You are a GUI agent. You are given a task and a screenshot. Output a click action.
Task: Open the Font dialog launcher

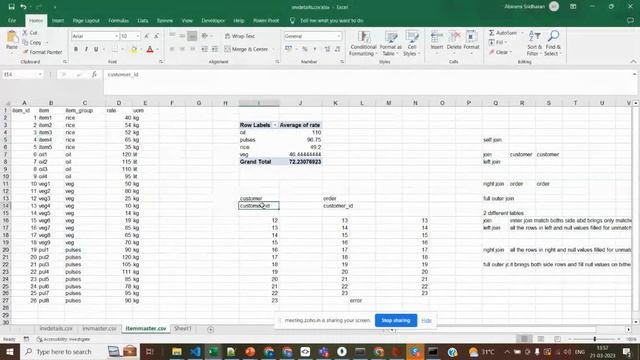(x=161, y=62)
